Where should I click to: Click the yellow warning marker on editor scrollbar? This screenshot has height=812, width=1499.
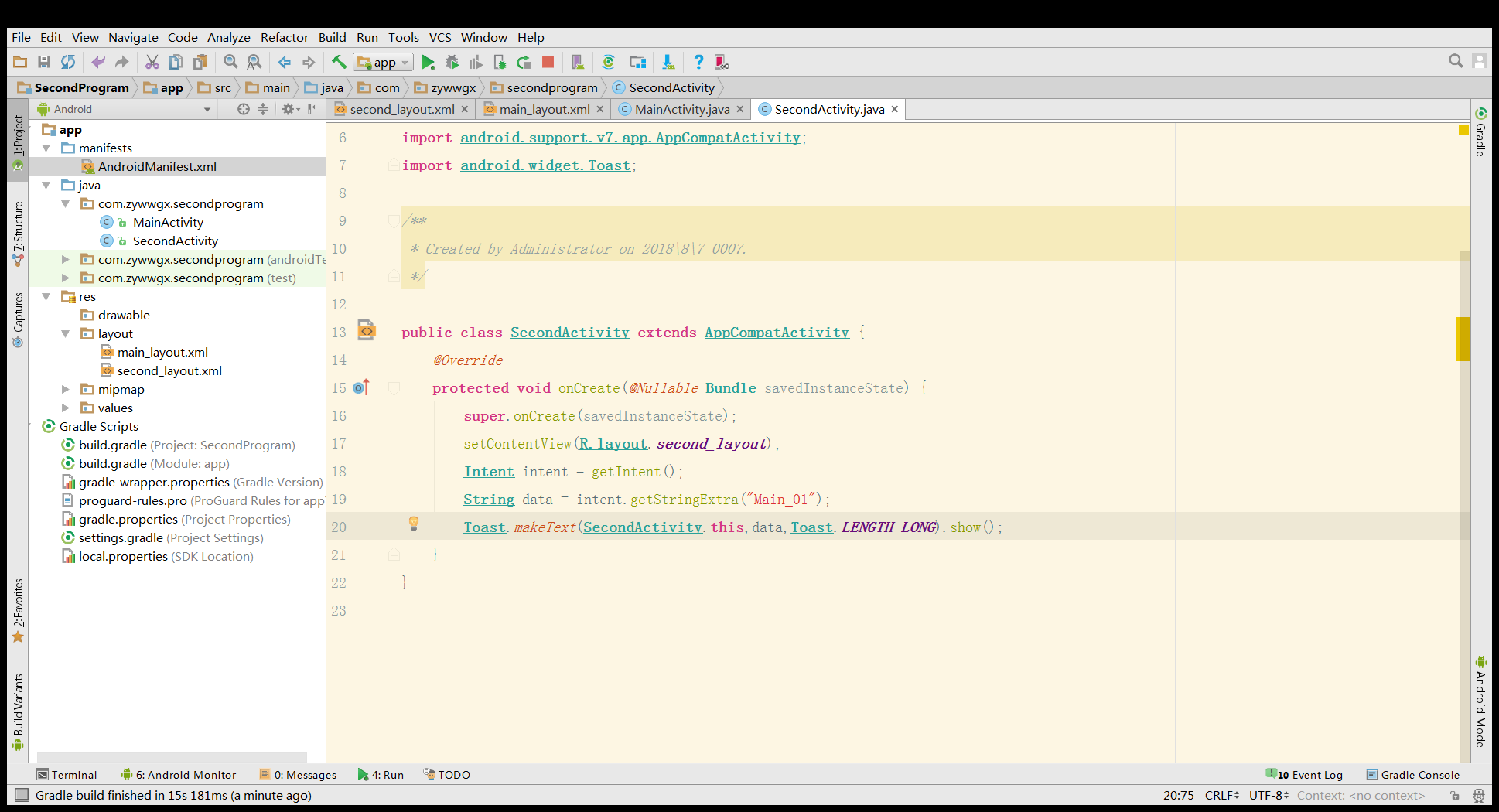pos(1463,339)
